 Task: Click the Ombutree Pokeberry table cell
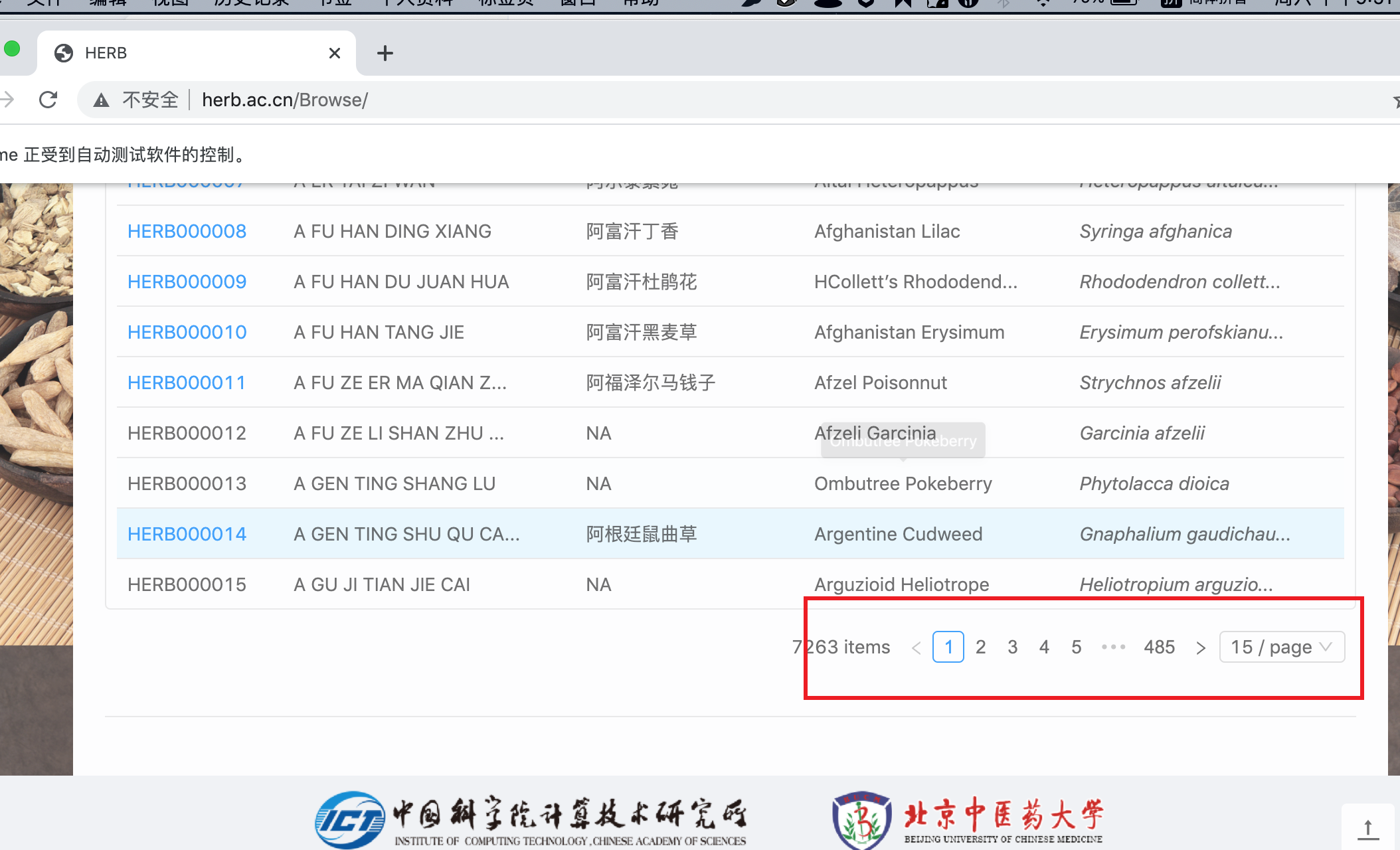pos(903,483)
